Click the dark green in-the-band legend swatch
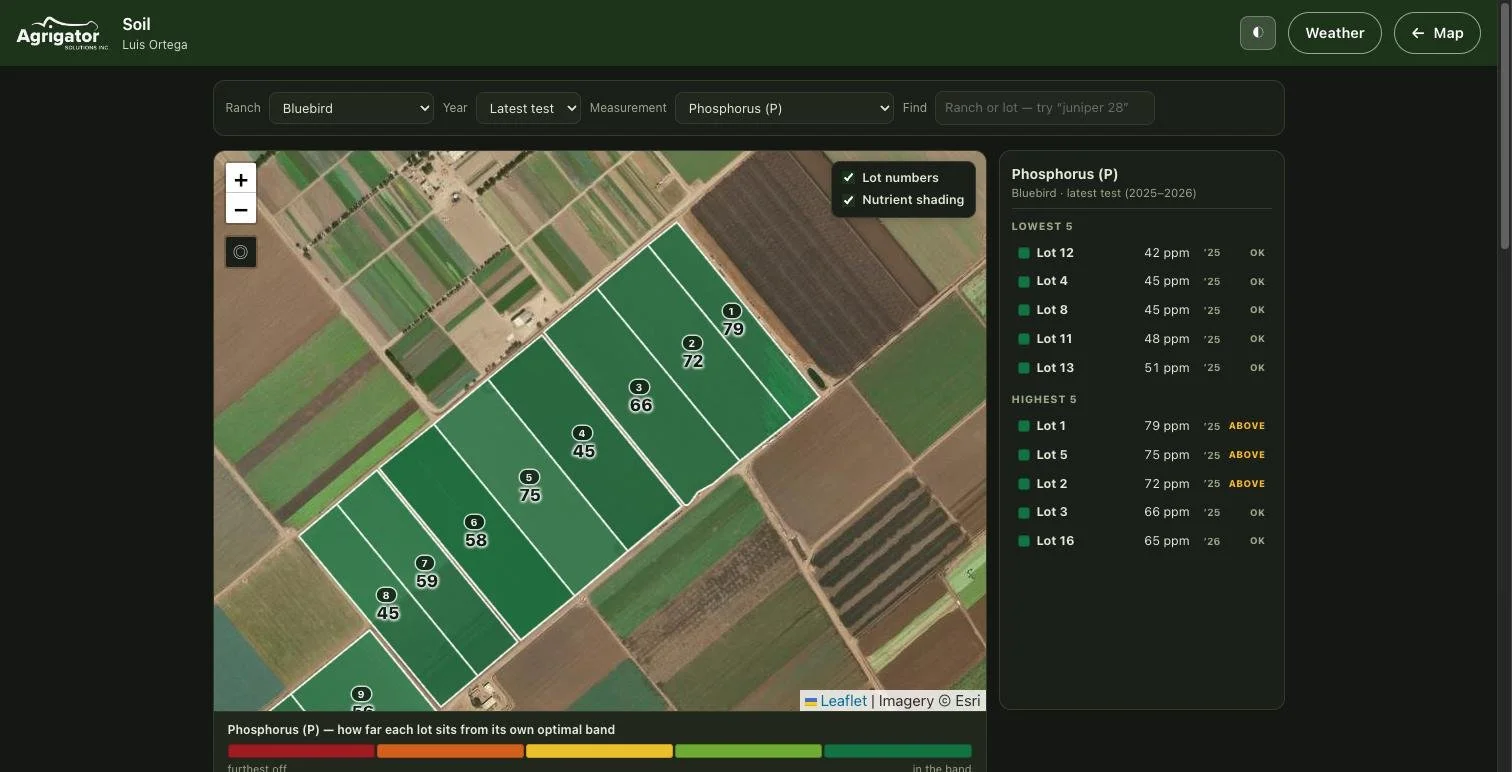This screenshot has height=772, width=1512. click(898, 751)
